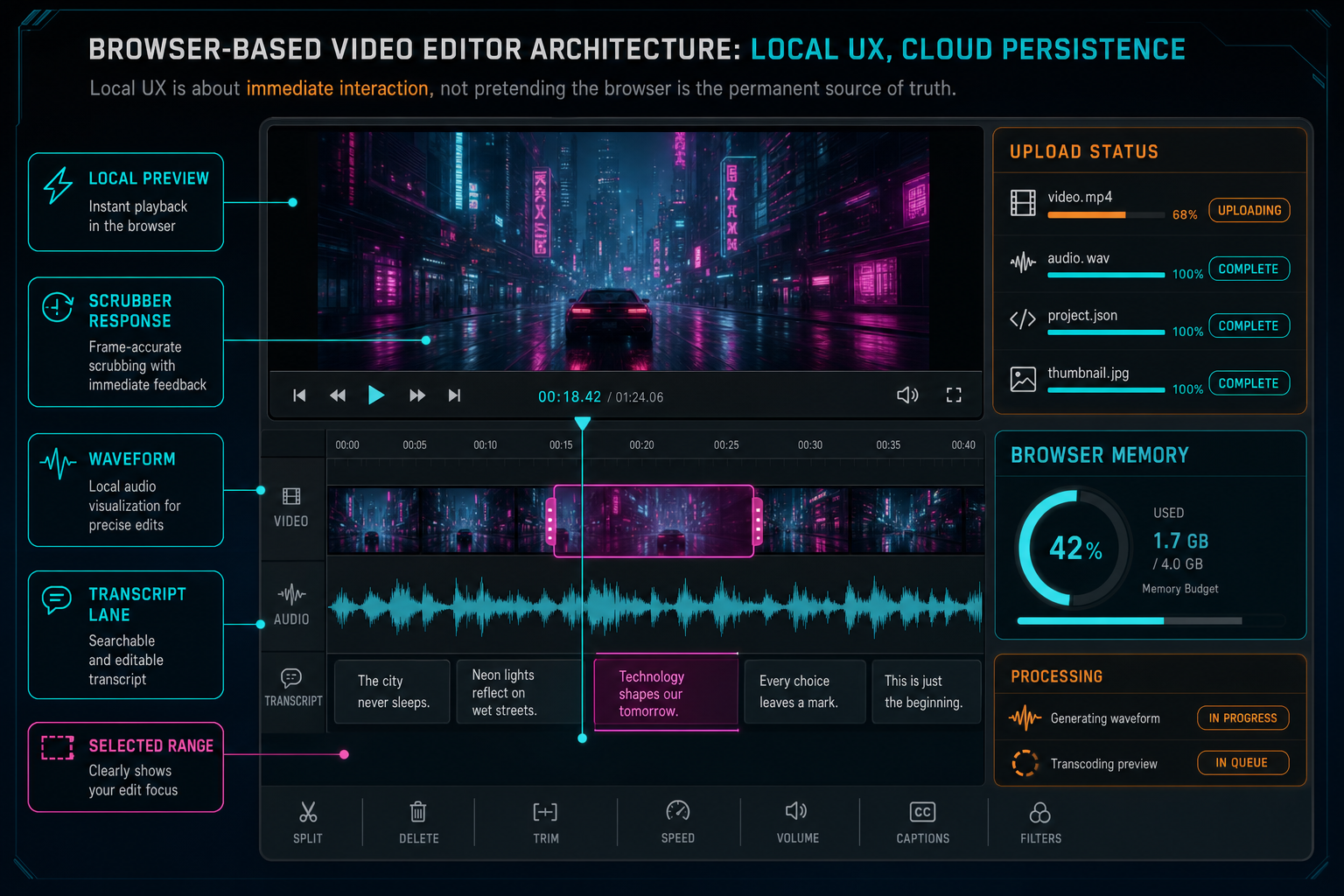
Task: Select the Video track header icon
Action: click(291, 497)
